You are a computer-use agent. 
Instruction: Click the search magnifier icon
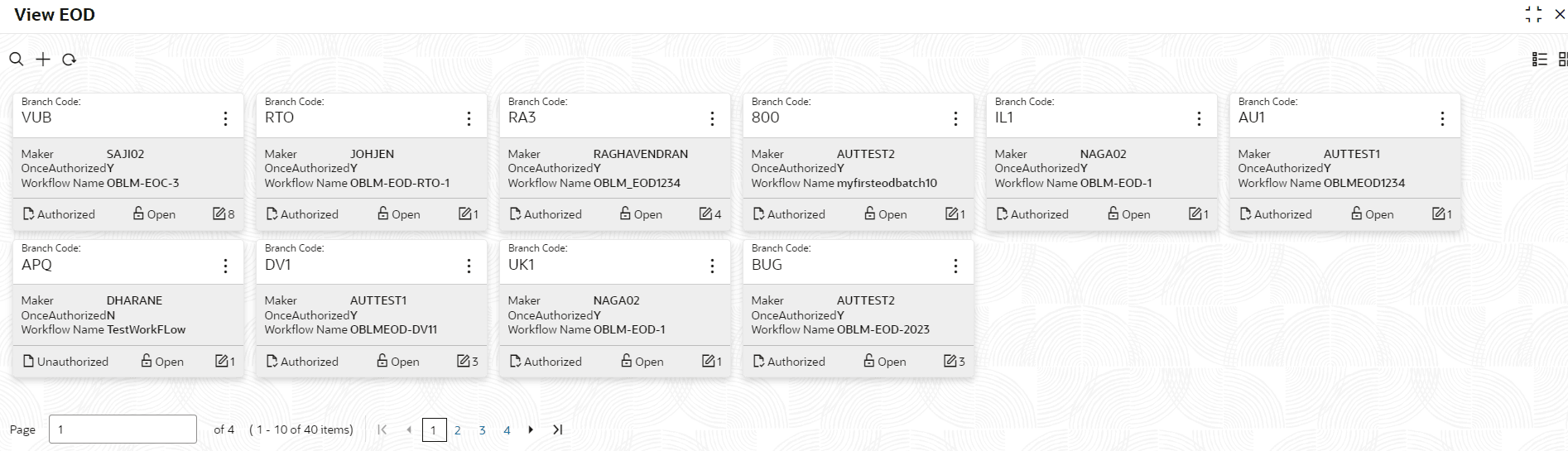[16, 60]
